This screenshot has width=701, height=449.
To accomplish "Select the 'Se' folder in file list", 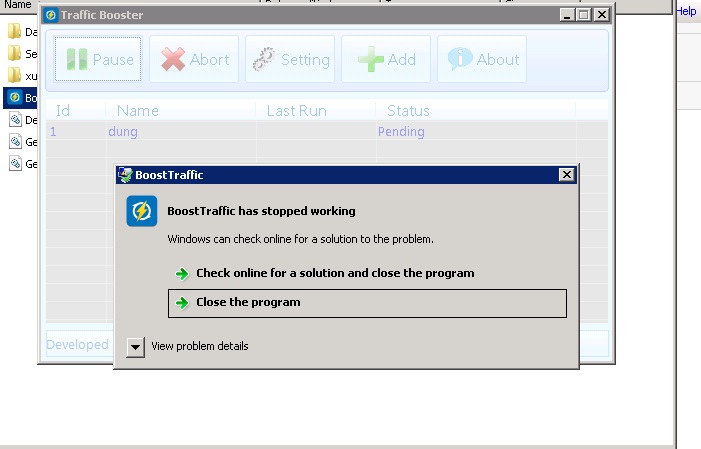I will [22, 54].
